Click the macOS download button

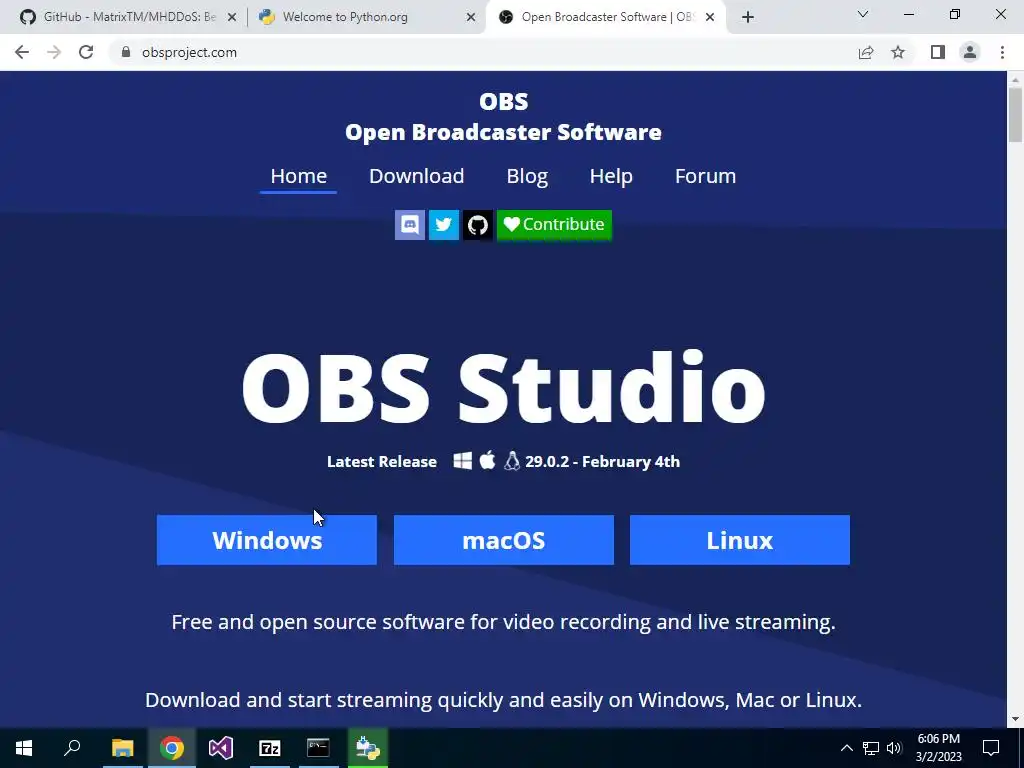pyautogui.click(x=504, y=540)
